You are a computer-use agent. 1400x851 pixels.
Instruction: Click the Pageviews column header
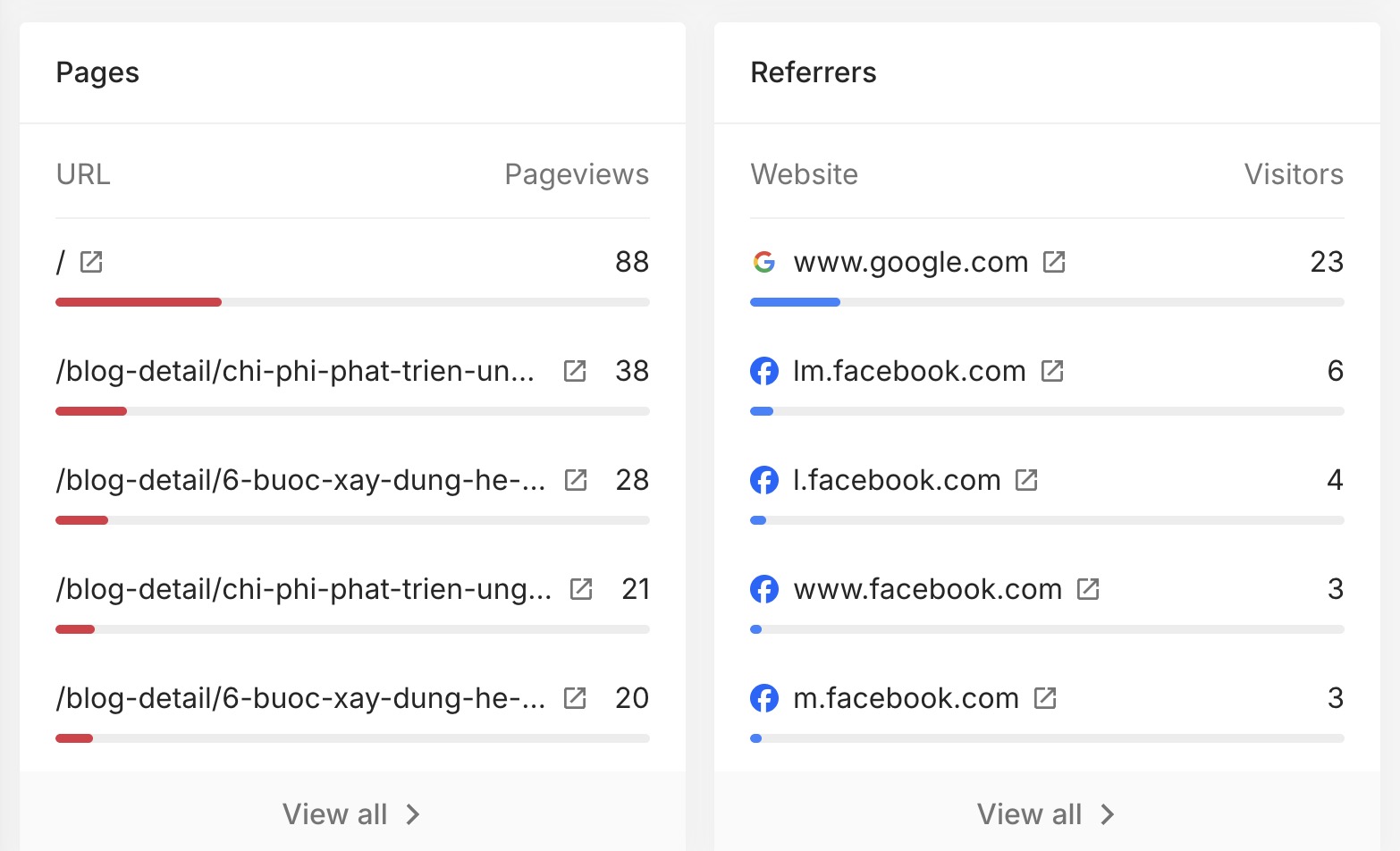tap(577, 174)
